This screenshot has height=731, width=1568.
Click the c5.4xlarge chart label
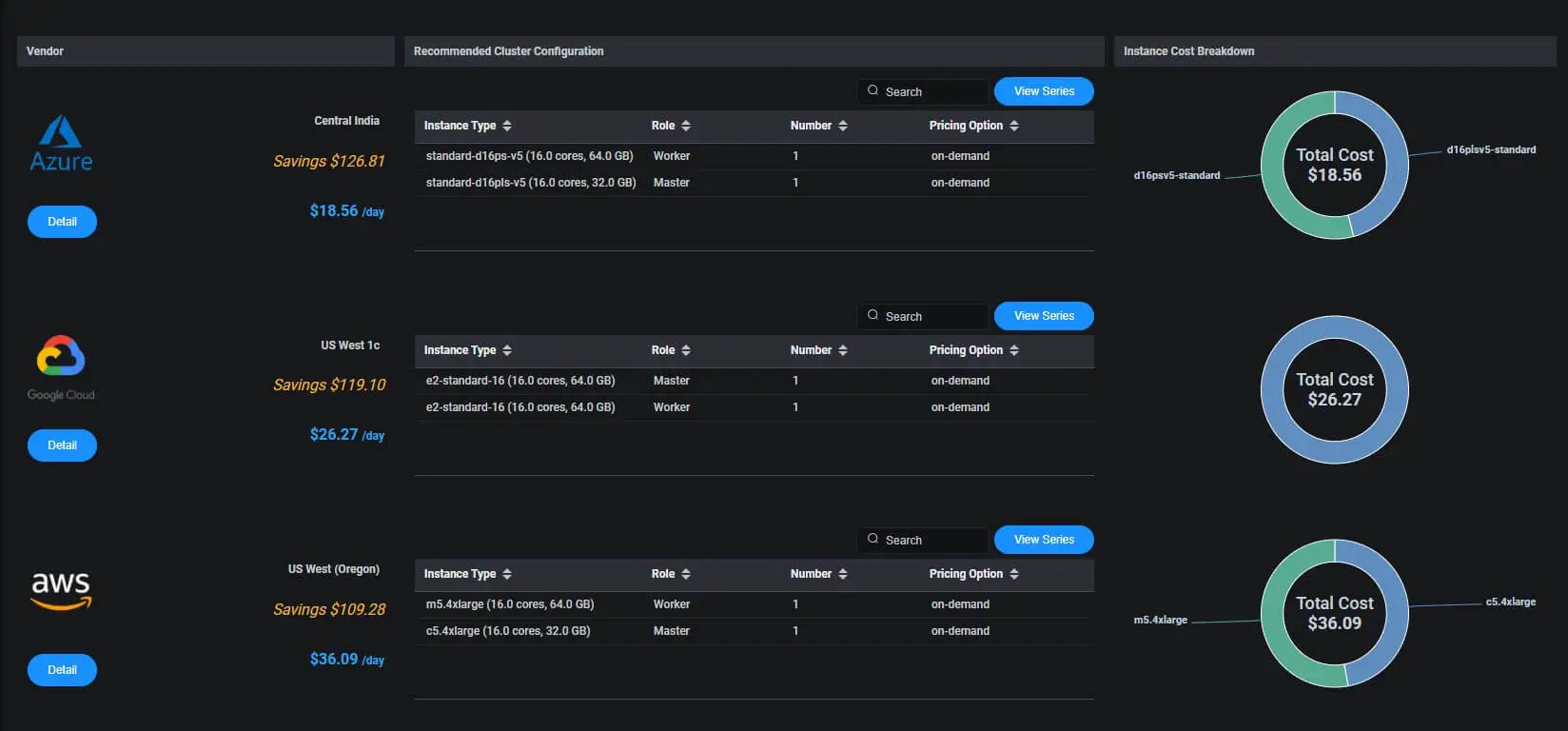tap(1511, 602)
